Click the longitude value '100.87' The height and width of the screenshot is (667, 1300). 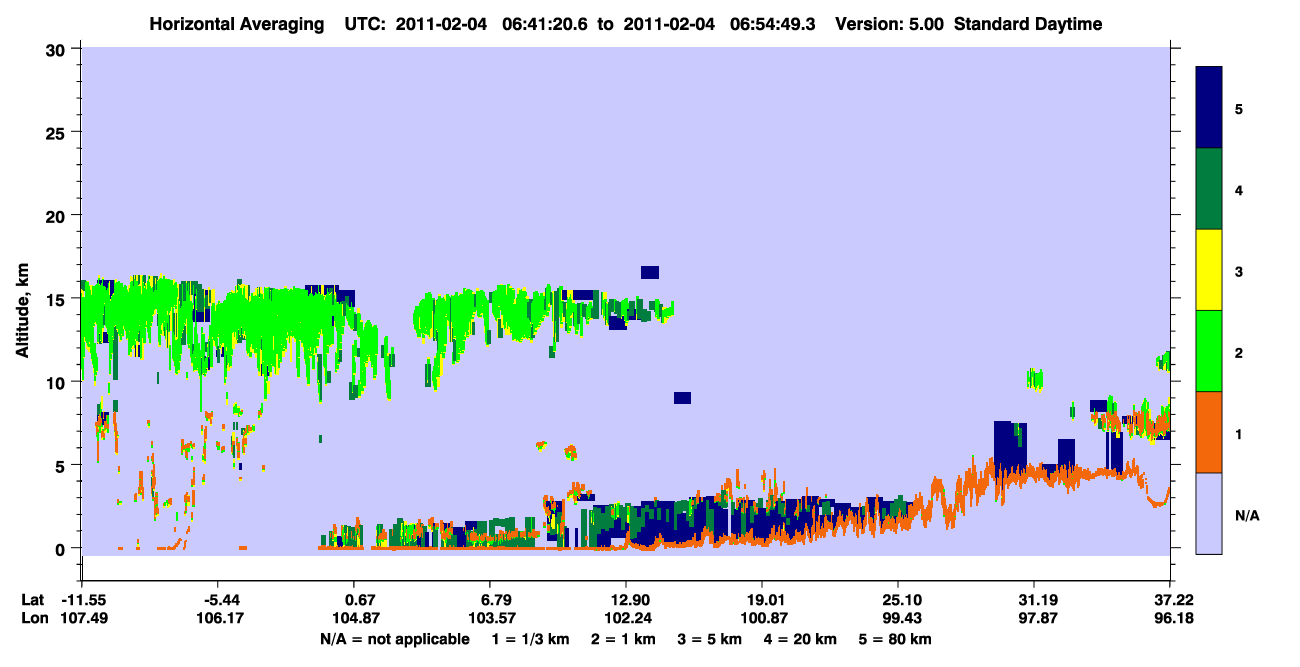762,618
